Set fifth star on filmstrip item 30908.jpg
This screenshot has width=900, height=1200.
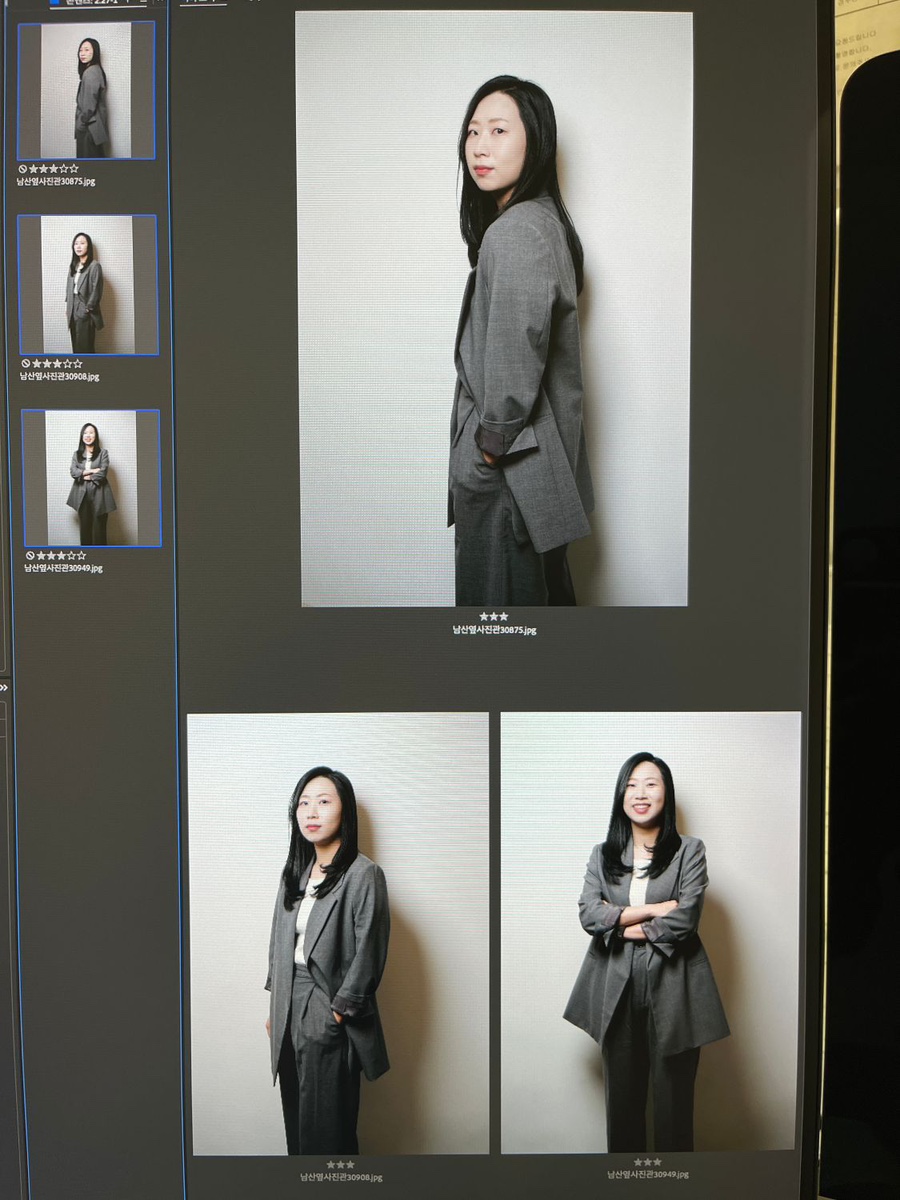pyautogui.click(x=77, y=364)
